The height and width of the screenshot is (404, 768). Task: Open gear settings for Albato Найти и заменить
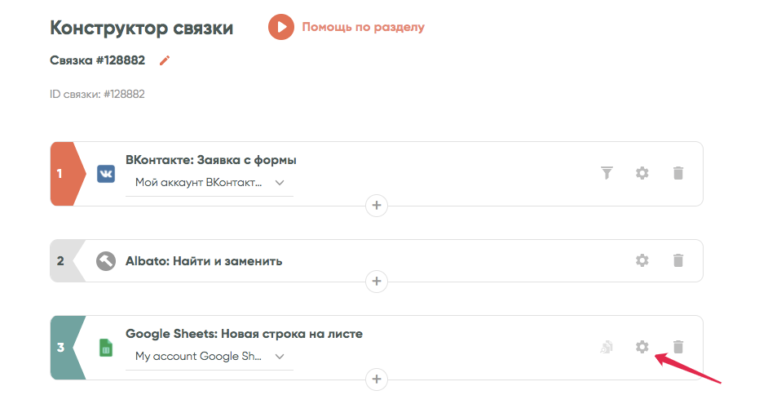(642, 260)
